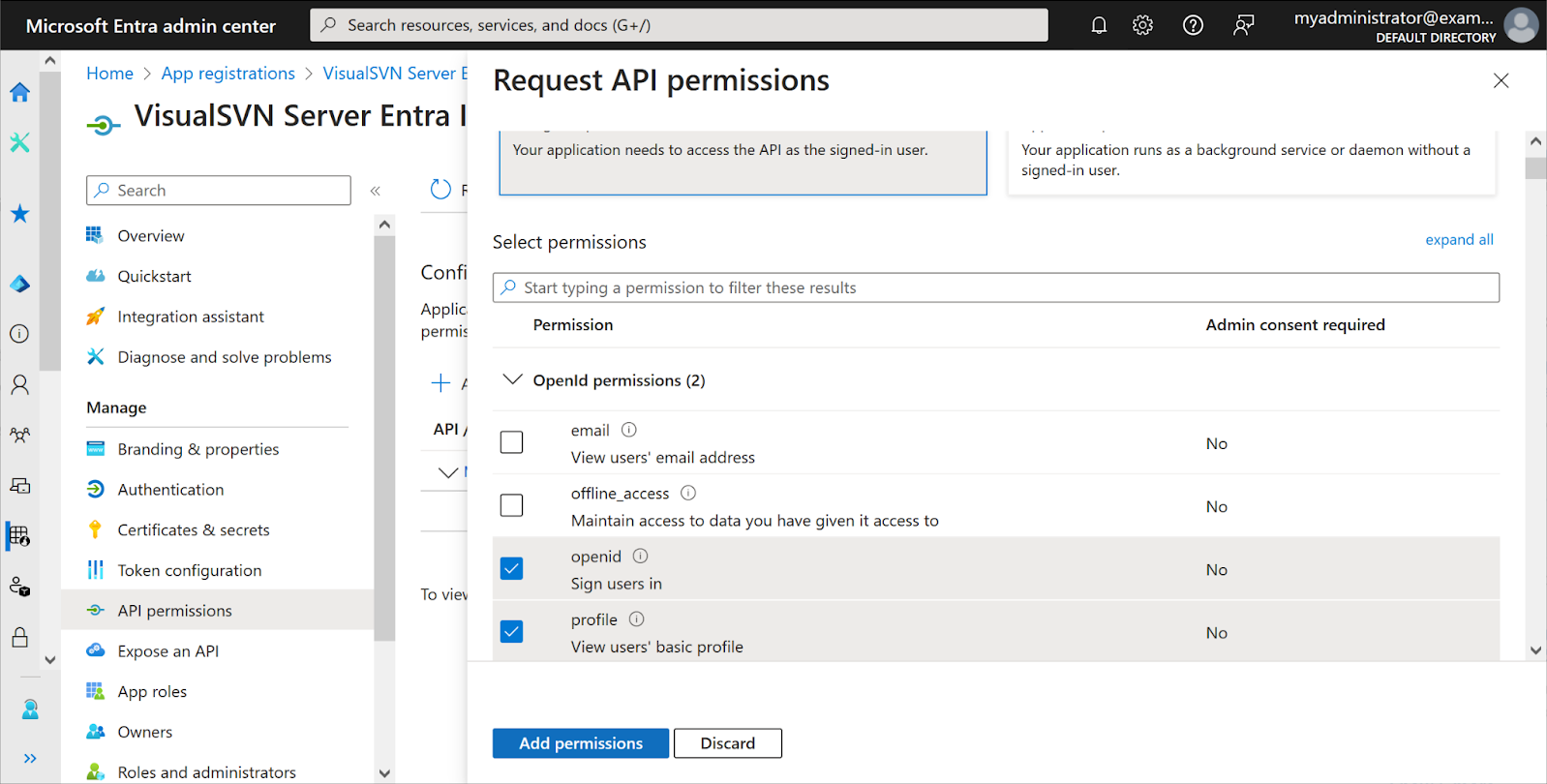Open notifications bell icon
The height and width of the screenshot is (784, 1547).
[x=1099, y=25]
